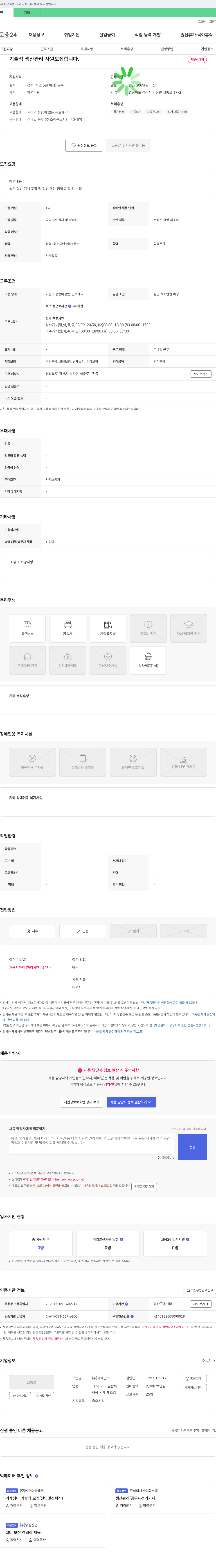
Task: Switch to the 복리후생 section tab
Action: [127, 49]
